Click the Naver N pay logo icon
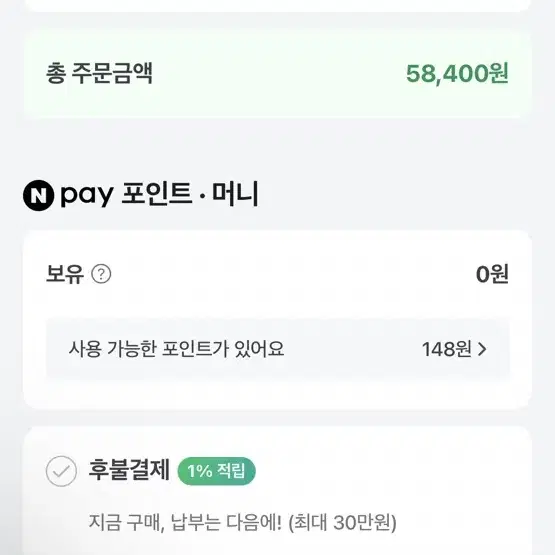Screen dimensions: 555x555 click(39, 195)
